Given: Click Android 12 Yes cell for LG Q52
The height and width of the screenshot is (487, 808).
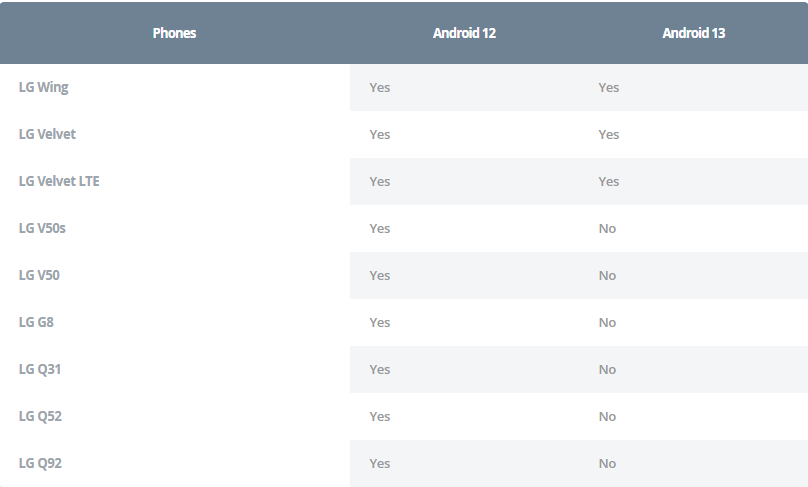Looking at the screenshot, I should [380, 416].
